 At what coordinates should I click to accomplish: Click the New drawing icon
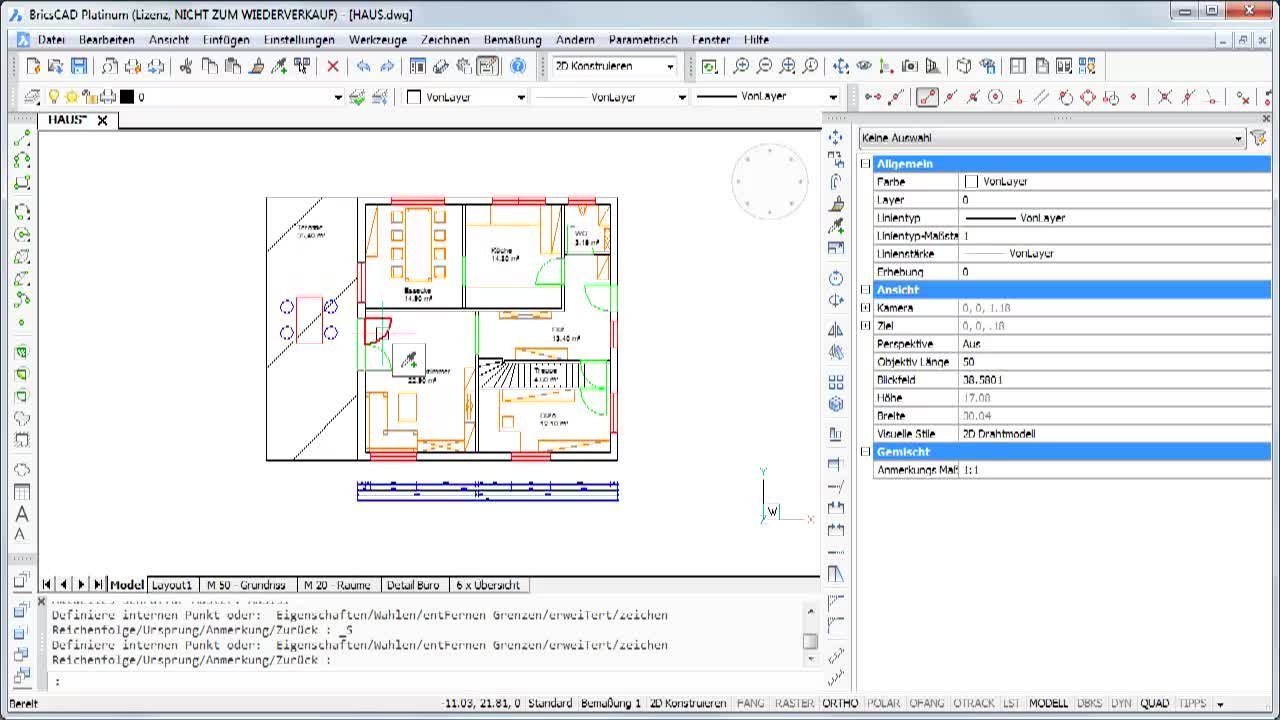pos(33,66)
